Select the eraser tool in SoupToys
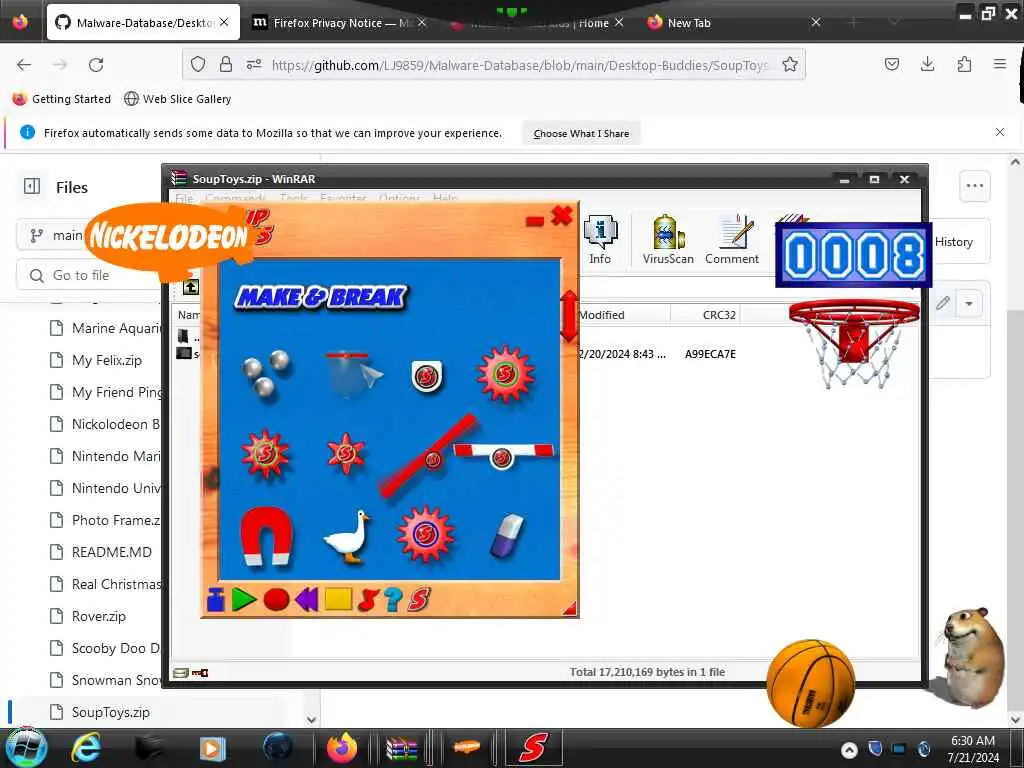1024x768 pixels. [507, 536]
